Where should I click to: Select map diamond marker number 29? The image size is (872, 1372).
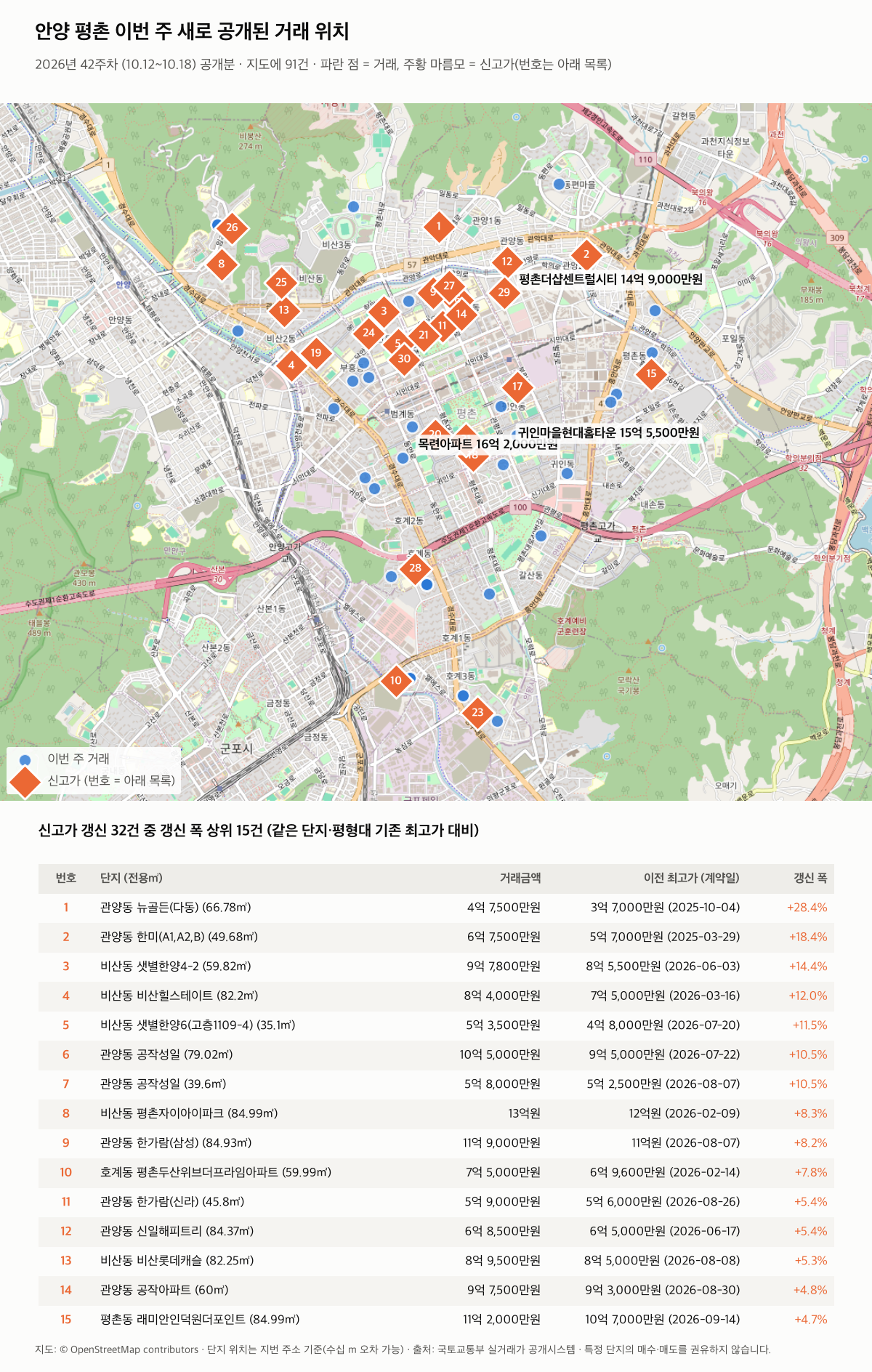tap(504, 292)
